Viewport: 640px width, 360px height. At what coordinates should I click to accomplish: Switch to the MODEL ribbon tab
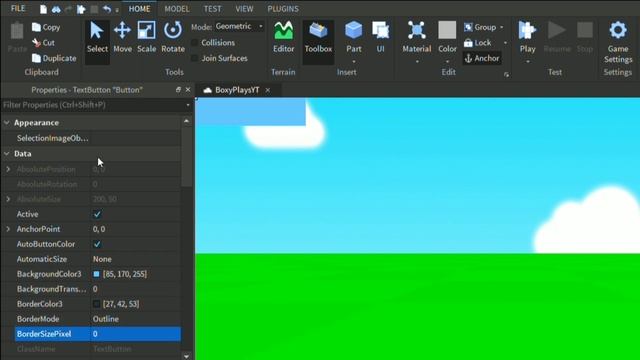pos(177,9)
